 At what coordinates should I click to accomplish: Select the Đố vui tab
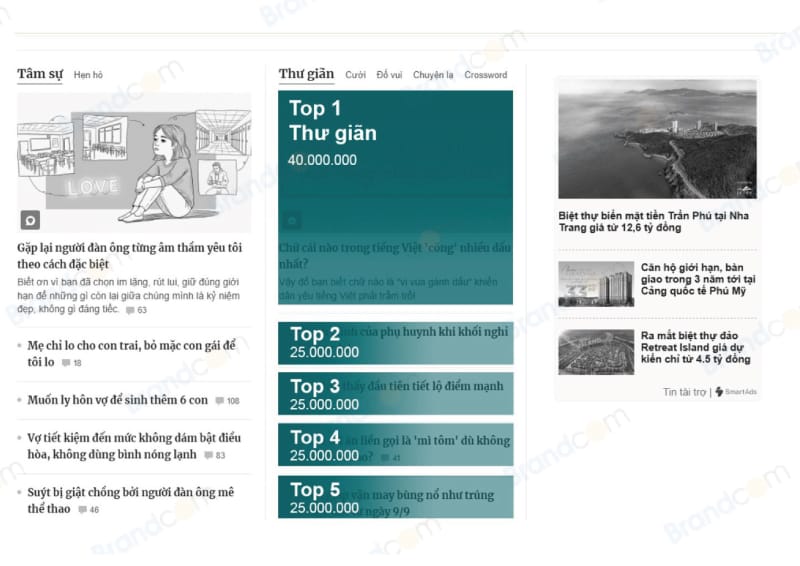coord(389,75)
